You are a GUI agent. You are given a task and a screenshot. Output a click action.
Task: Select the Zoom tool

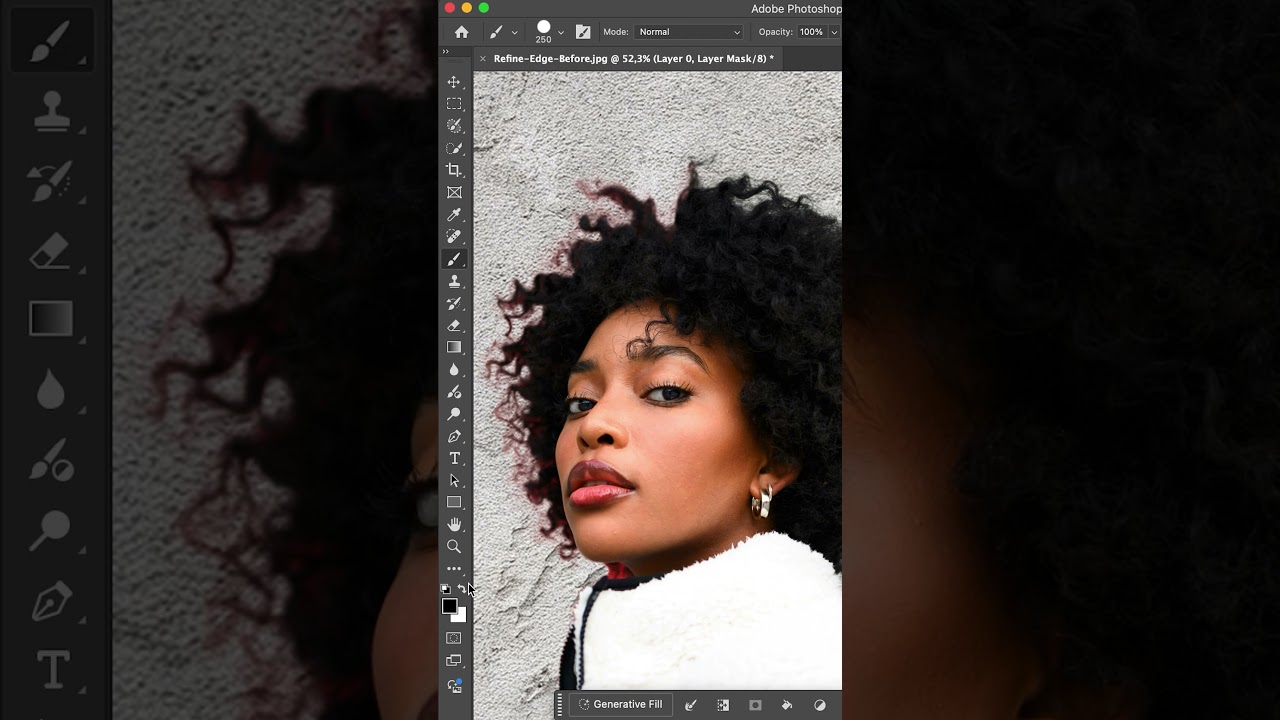click(454, 546)
